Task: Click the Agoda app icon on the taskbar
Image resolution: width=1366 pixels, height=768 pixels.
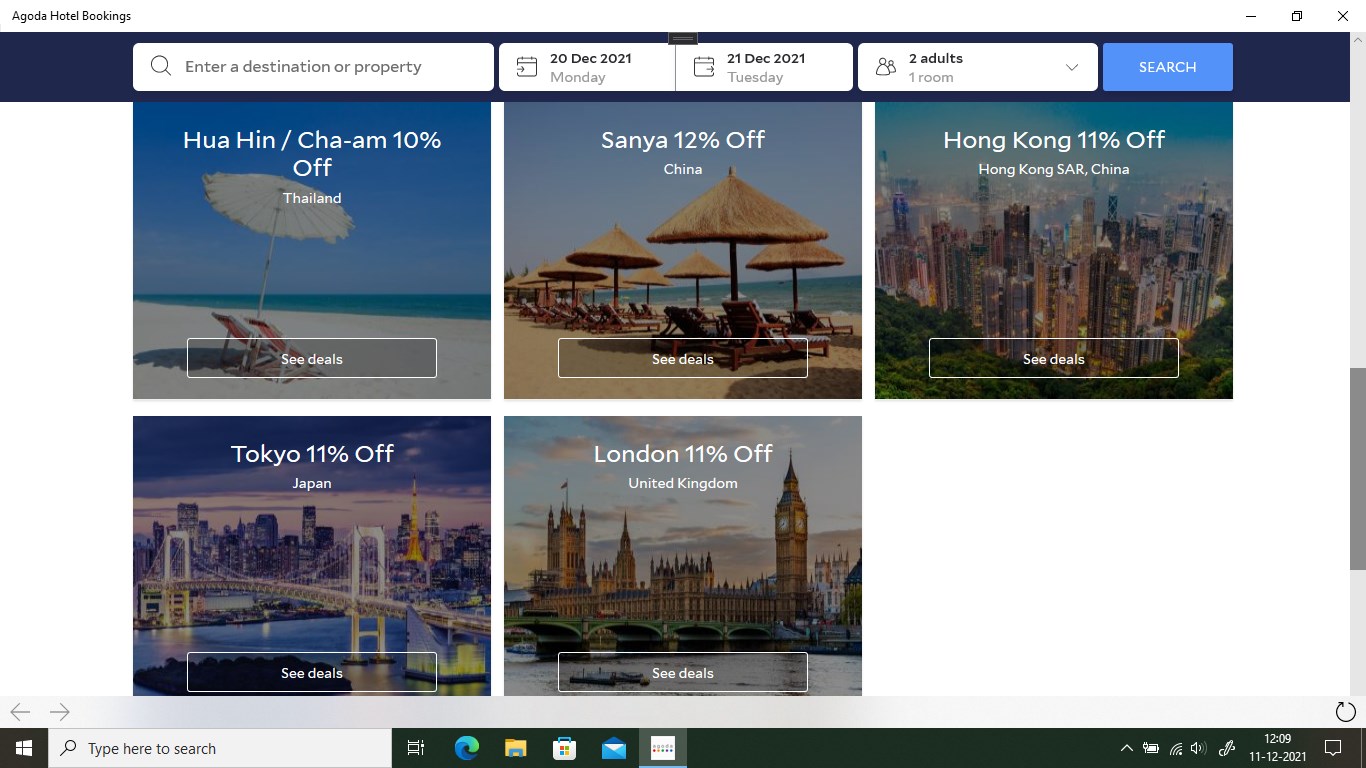Action: pyautogui.click(x=663, y=748)
